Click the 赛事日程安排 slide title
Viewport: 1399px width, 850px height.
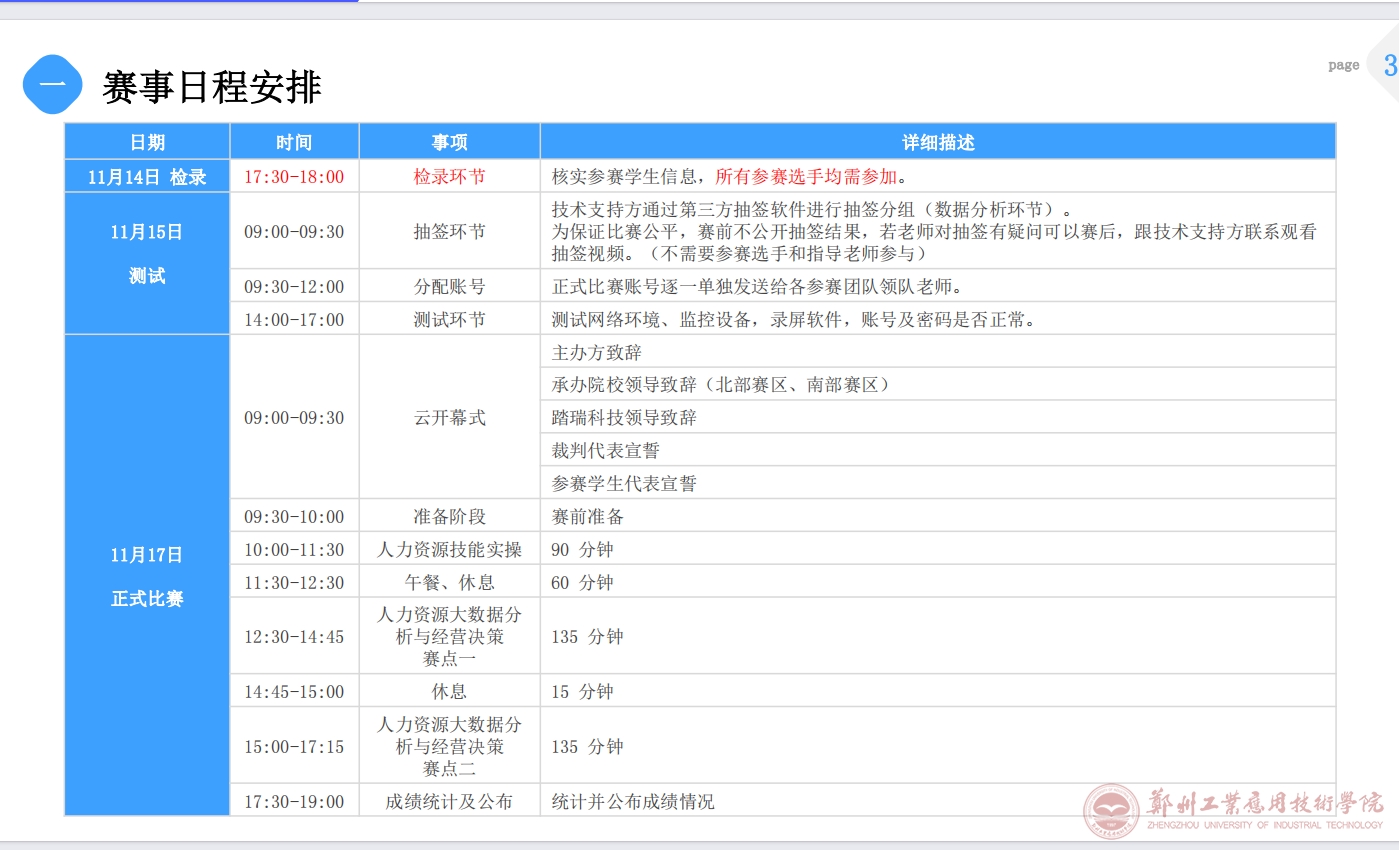point(212,87)
